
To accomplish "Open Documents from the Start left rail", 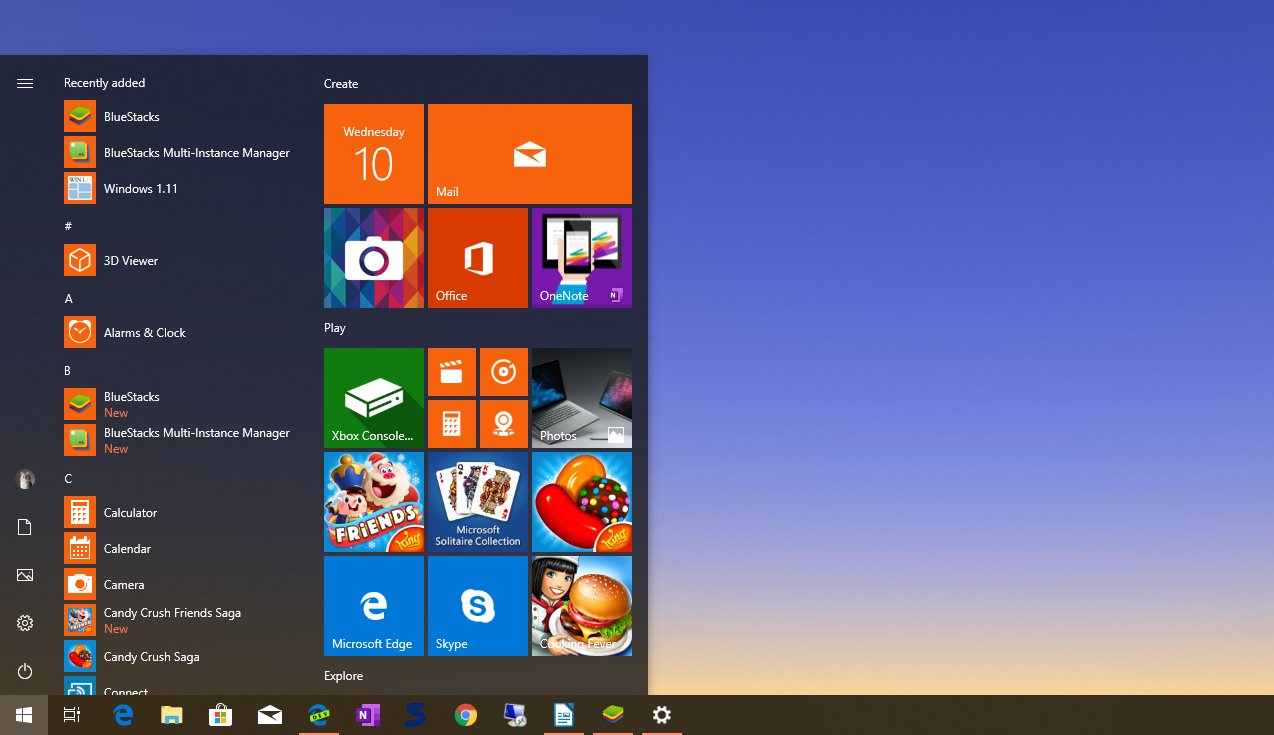I will pyautogui.click(x=25, y=527).
